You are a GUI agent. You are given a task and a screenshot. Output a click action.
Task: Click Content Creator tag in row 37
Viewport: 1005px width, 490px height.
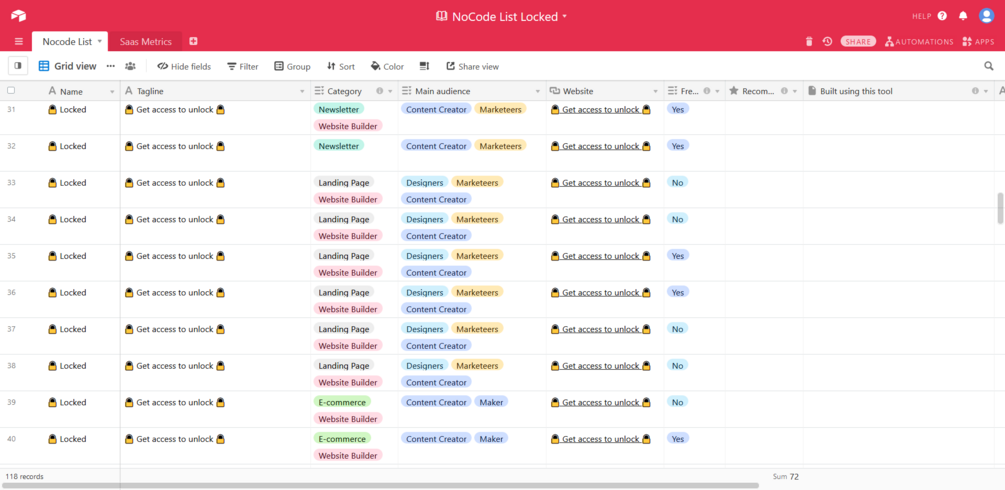point(436,346)
